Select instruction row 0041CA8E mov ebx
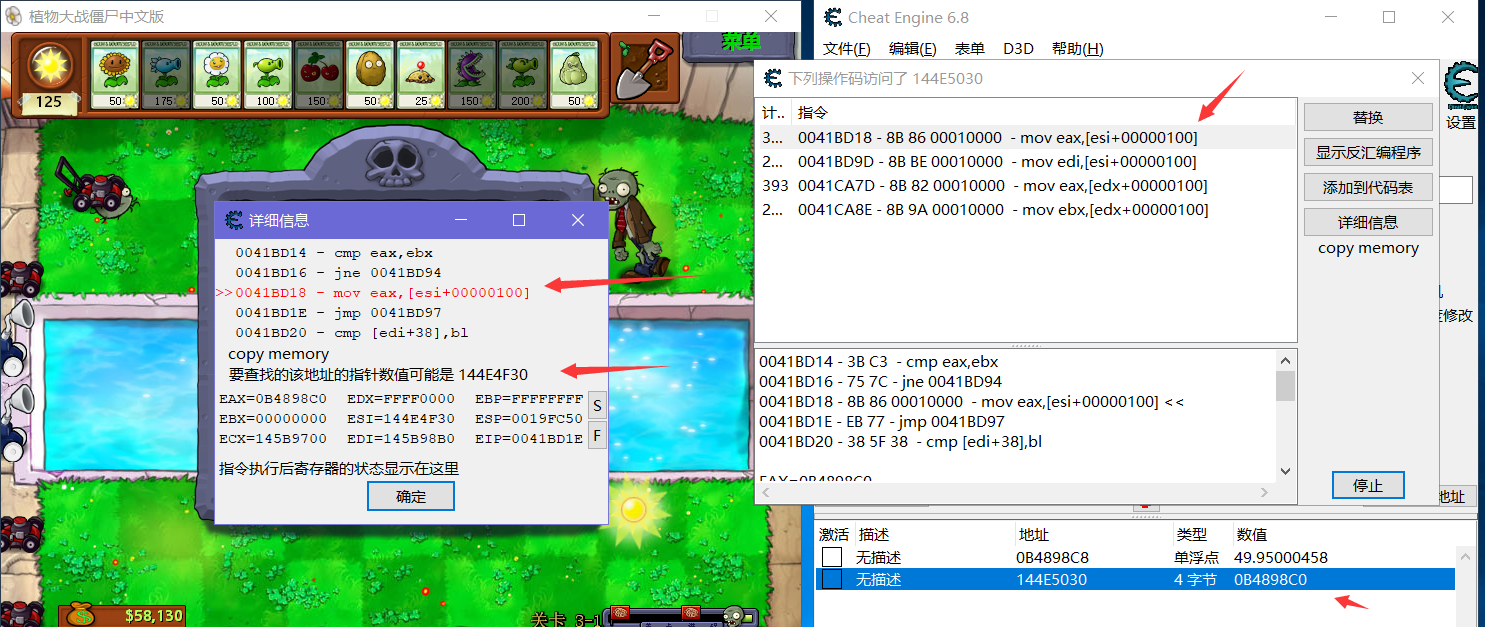Viewport: 1485px width, 627px height. (x=1026, y=209)
